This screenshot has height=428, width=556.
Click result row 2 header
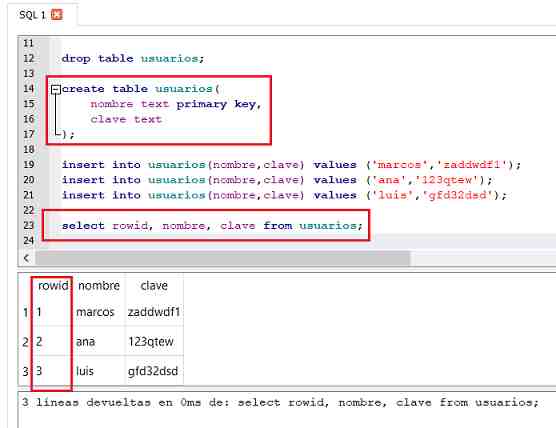tap(25, 342)
